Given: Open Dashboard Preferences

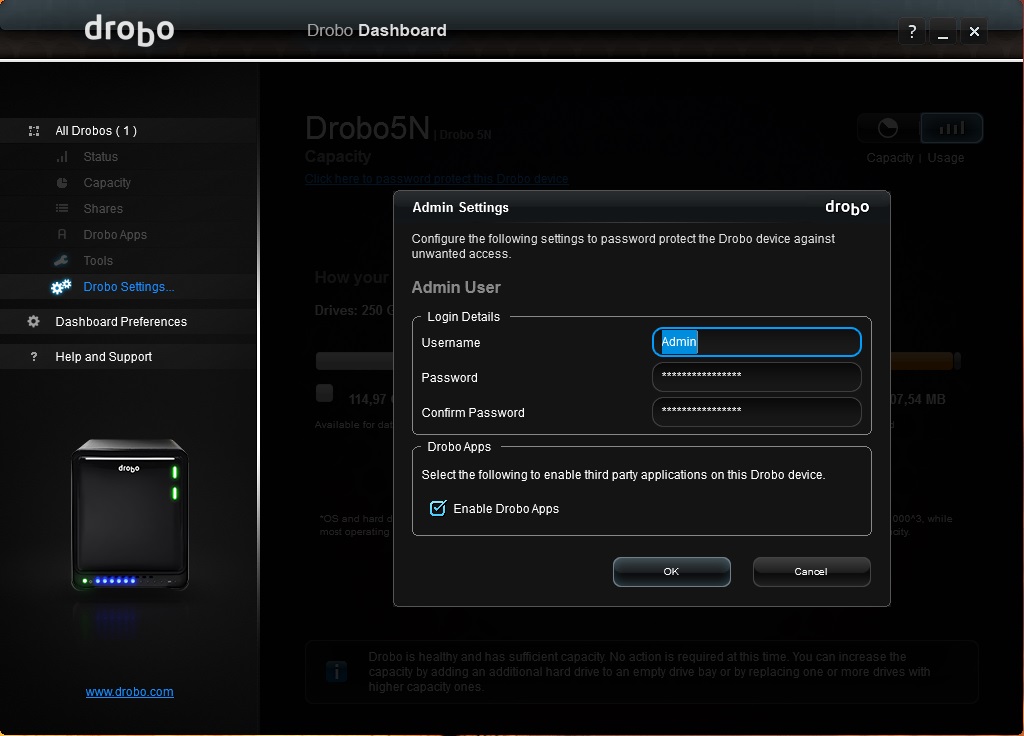Looking at the screenshot, I should point(121,321).
